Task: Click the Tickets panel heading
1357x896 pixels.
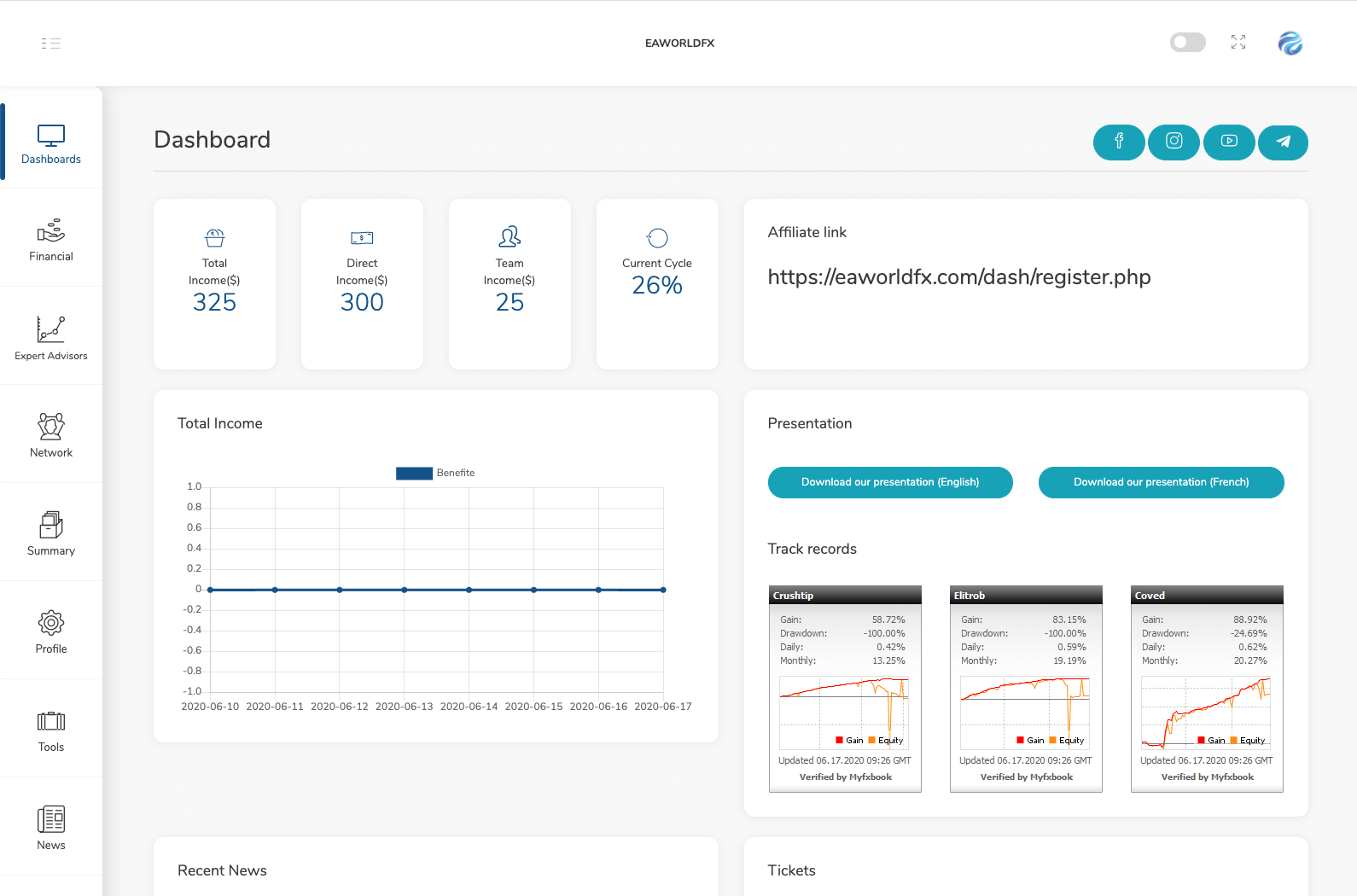Action: [x=791, y=870]
